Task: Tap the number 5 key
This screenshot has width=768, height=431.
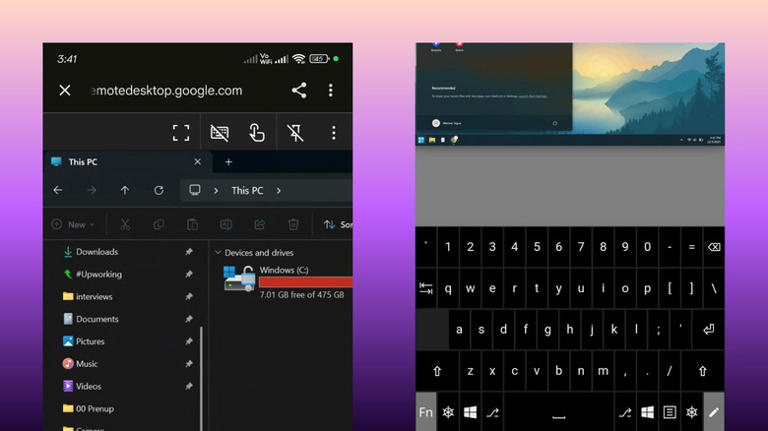Action: tap(537, 247)
